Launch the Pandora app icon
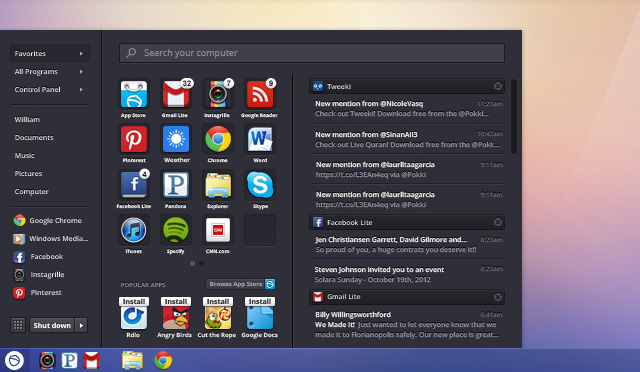Screen dimensions: 640x372 176,185
